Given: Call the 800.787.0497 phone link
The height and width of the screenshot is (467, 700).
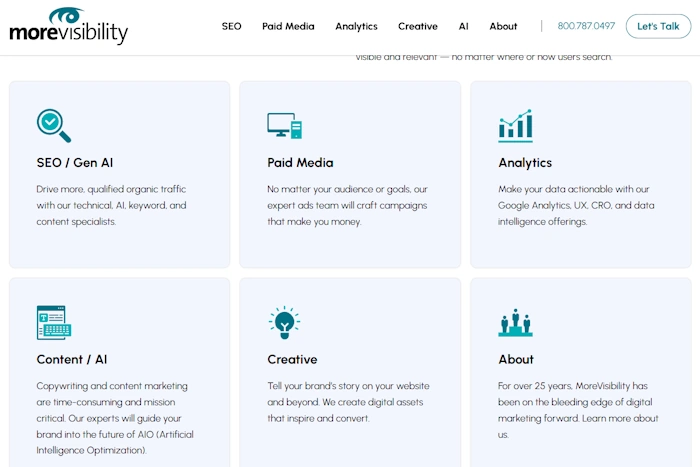Looking at the screenshot, I should point(586,26).
